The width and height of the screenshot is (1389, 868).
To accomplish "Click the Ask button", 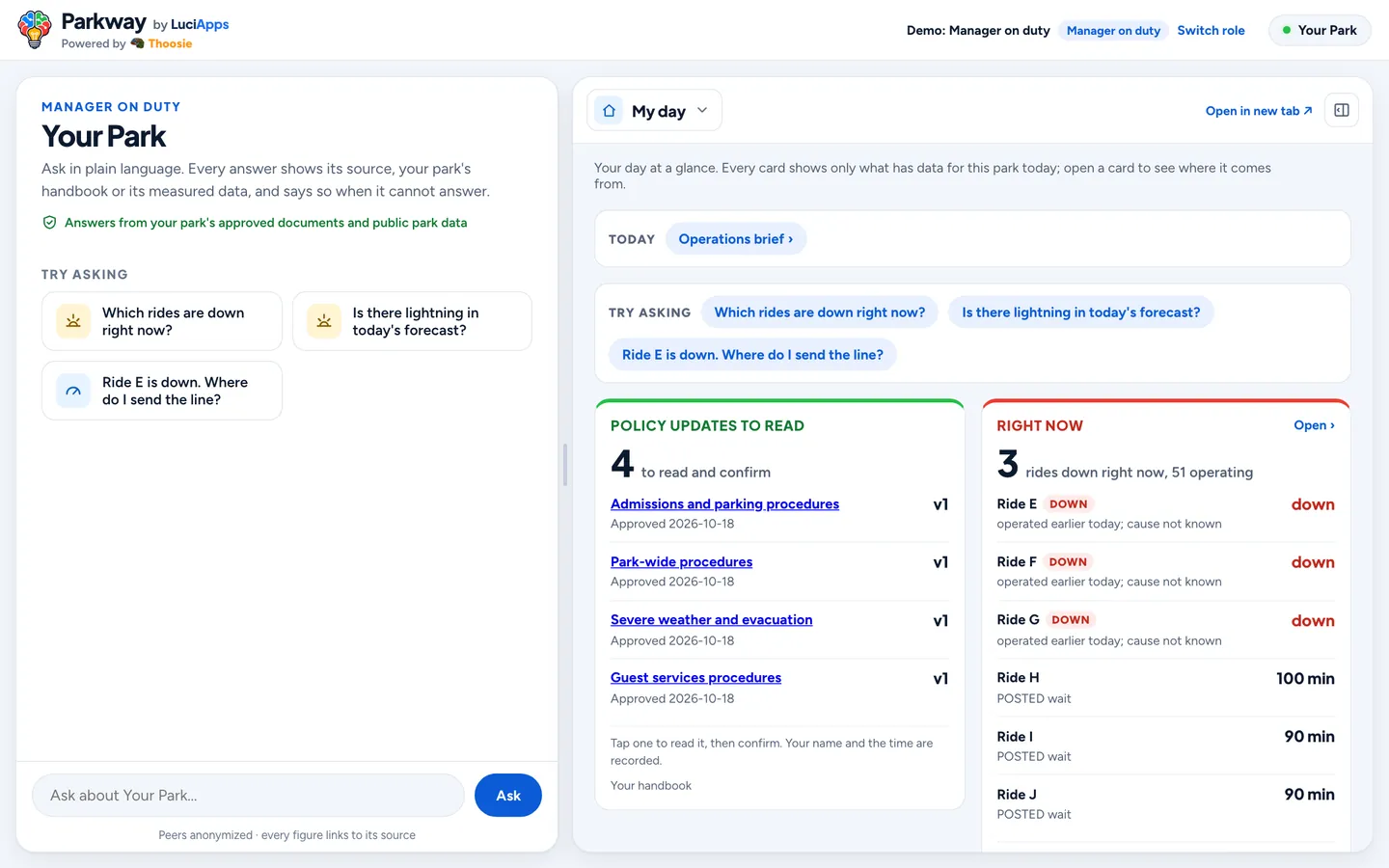I will (508, 796).
